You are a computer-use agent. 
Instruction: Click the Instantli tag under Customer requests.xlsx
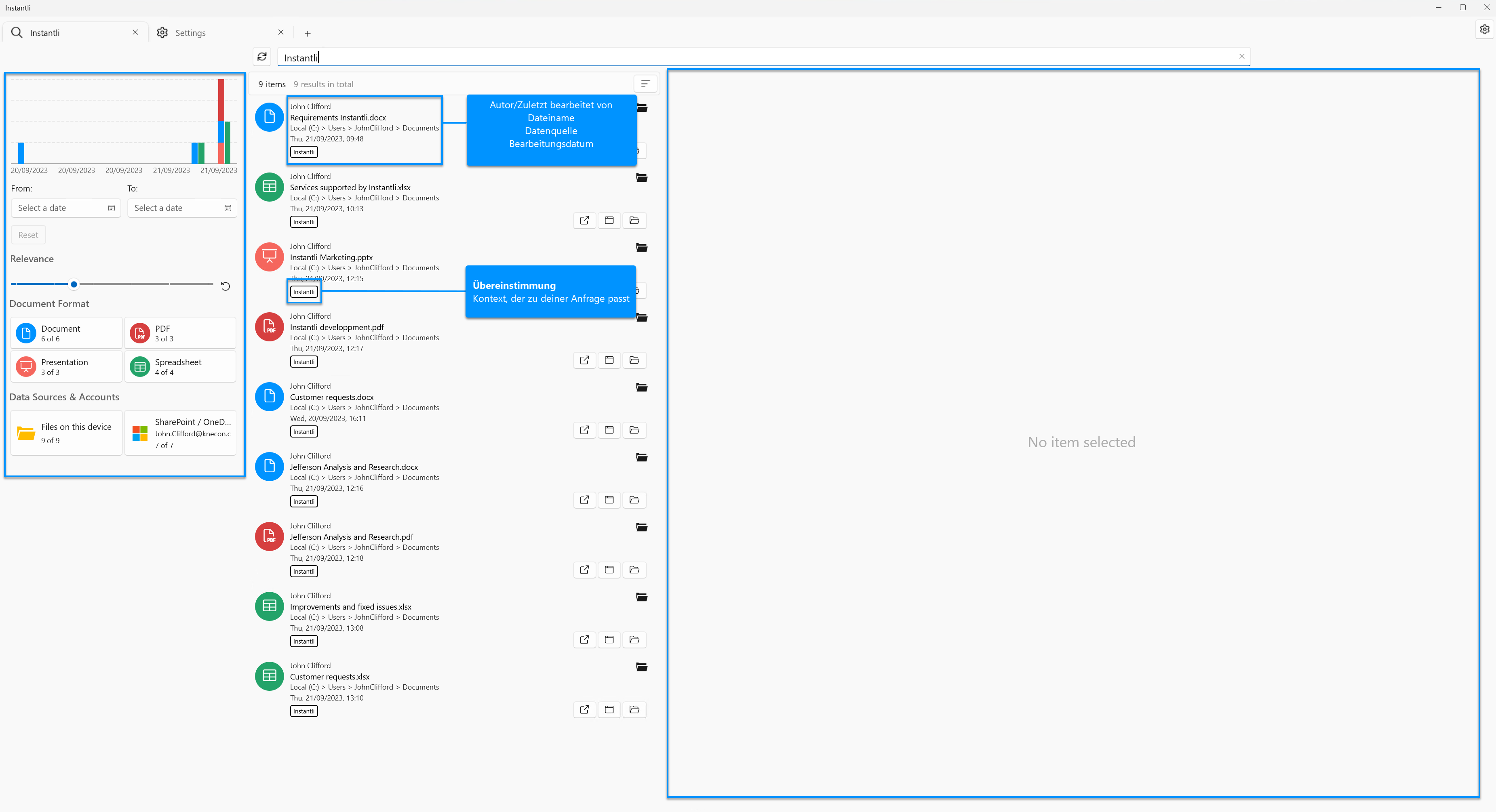click(304, 711)
